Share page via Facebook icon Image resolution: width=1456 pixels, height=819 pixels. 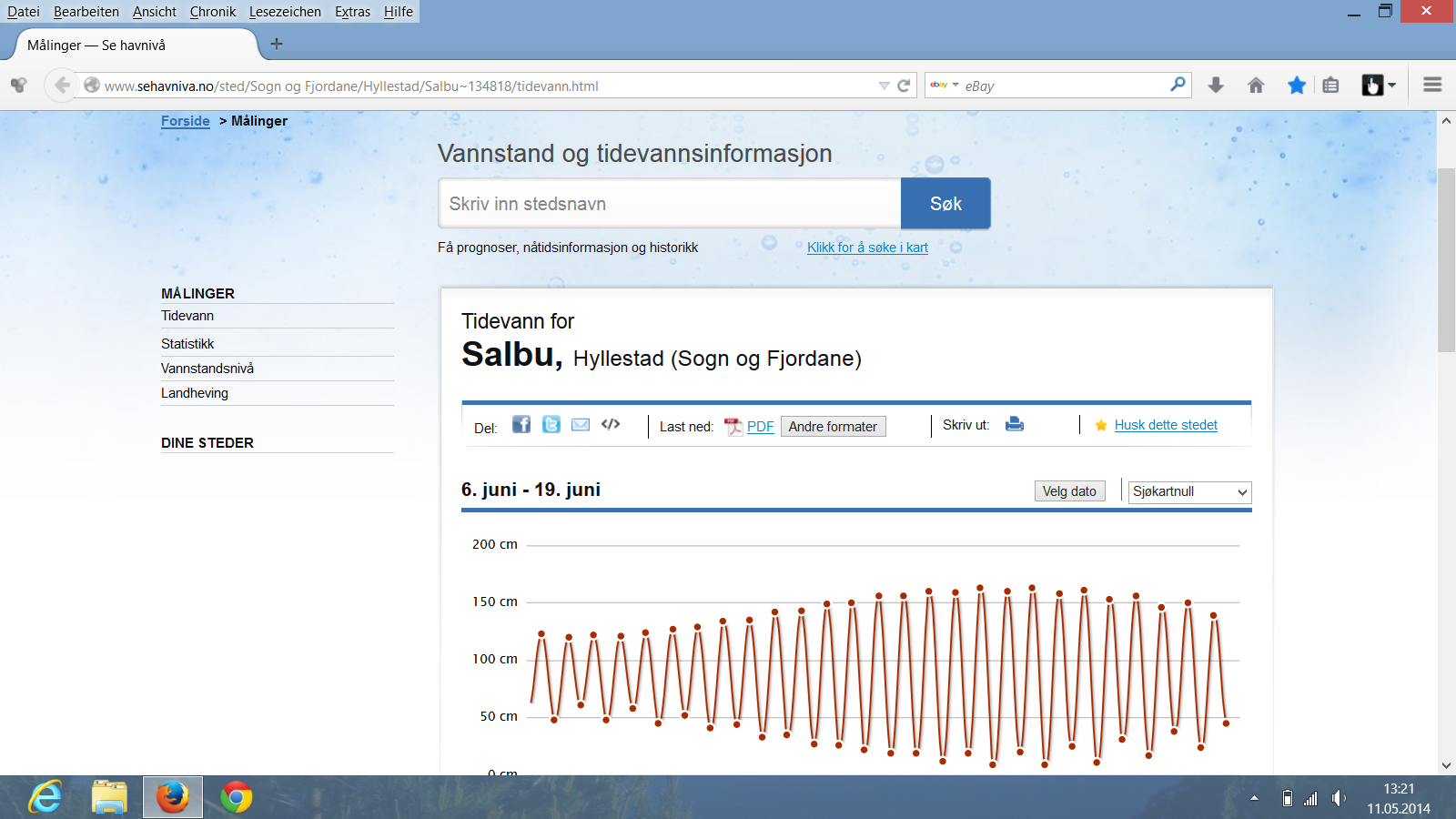(x=521, y=425)
